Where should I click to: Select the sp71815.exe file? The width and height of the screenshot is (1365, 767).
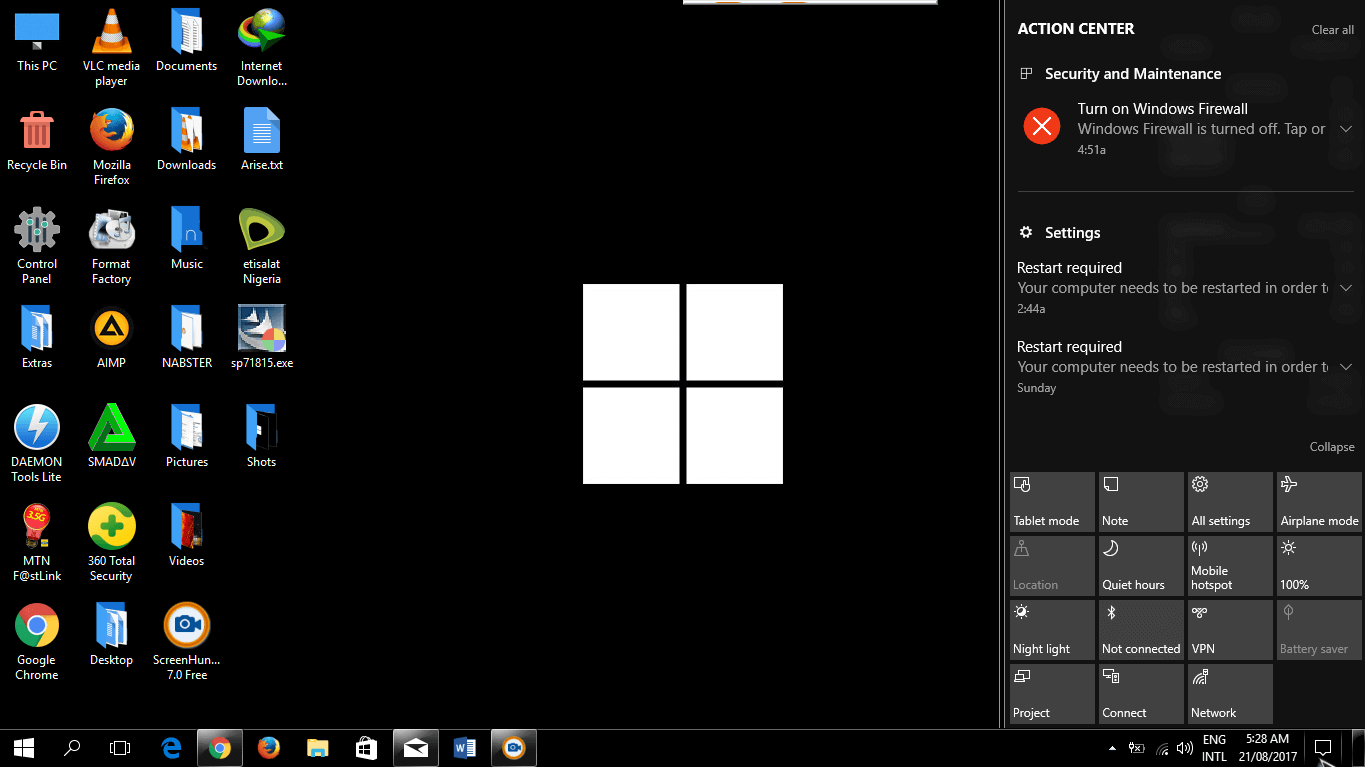click(x=261, y=338)
